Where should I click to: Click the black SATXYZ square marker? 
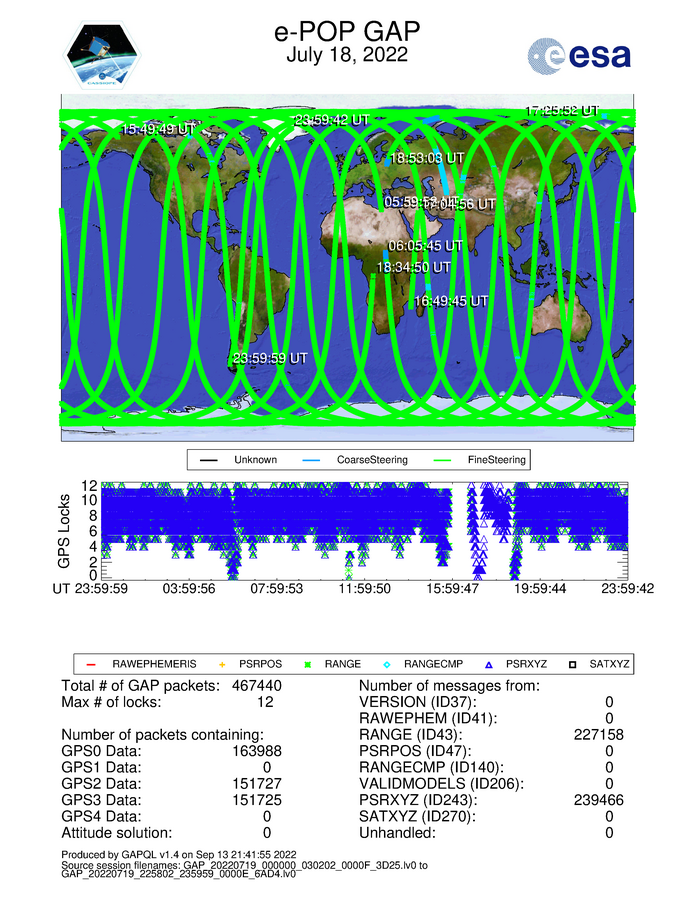[x=577, y=664]
